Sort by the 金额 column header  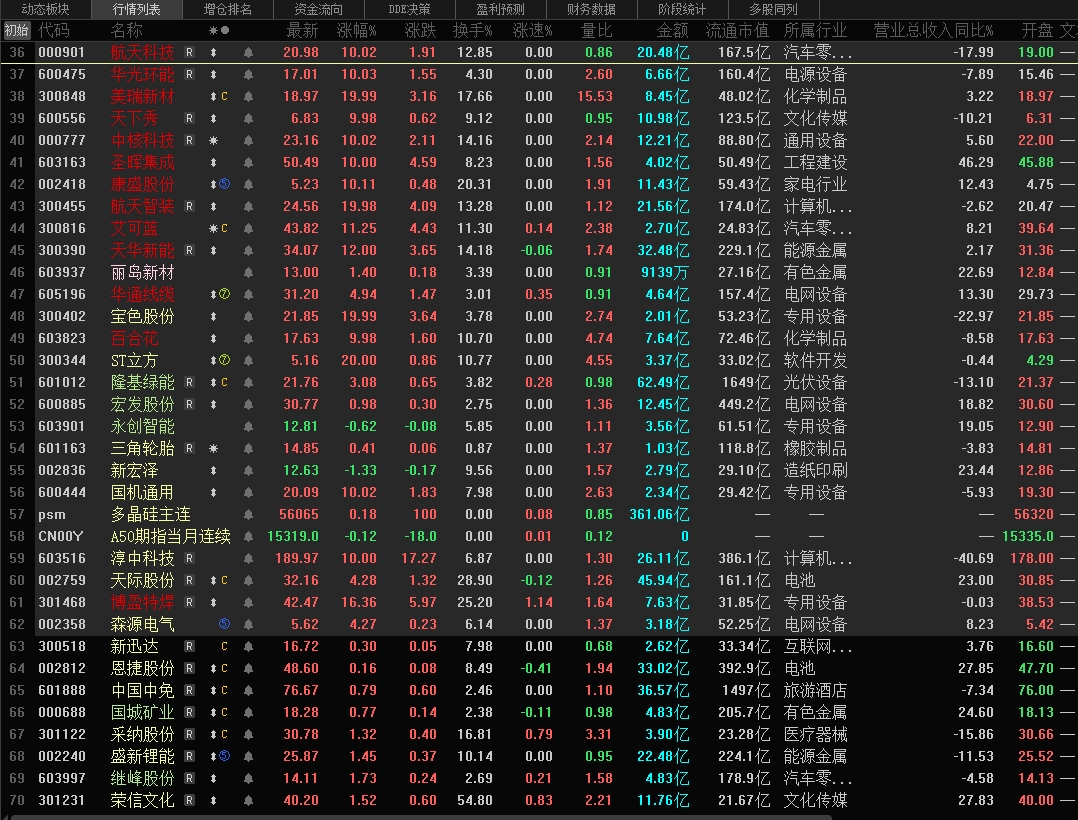(672, 30)
